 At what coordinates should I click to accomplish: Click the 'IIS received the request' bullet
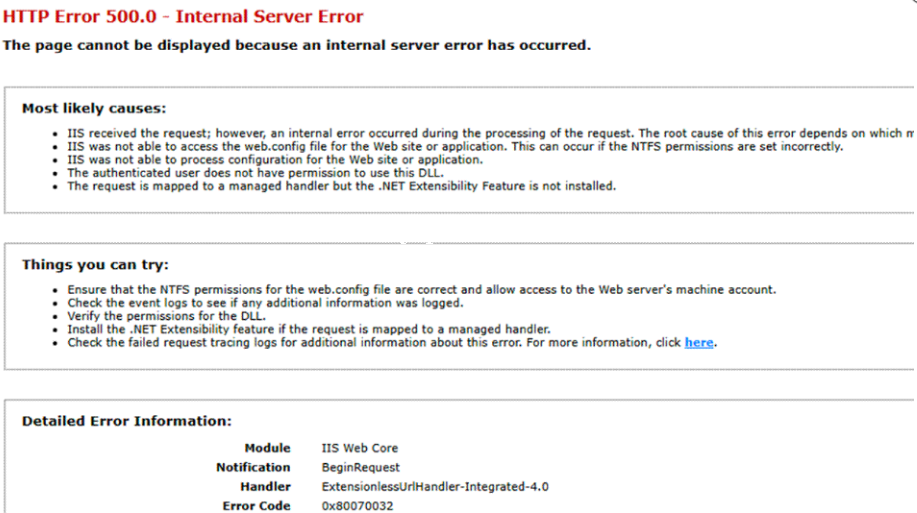[480, 133]
